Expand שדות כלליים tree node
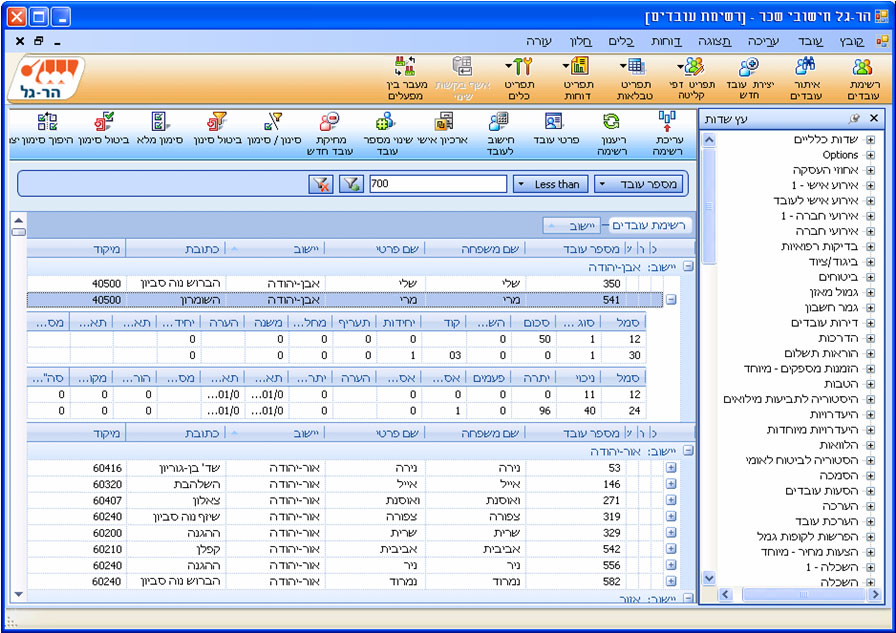The height and width of the screenshot is (633, 896). coord(870,139)
